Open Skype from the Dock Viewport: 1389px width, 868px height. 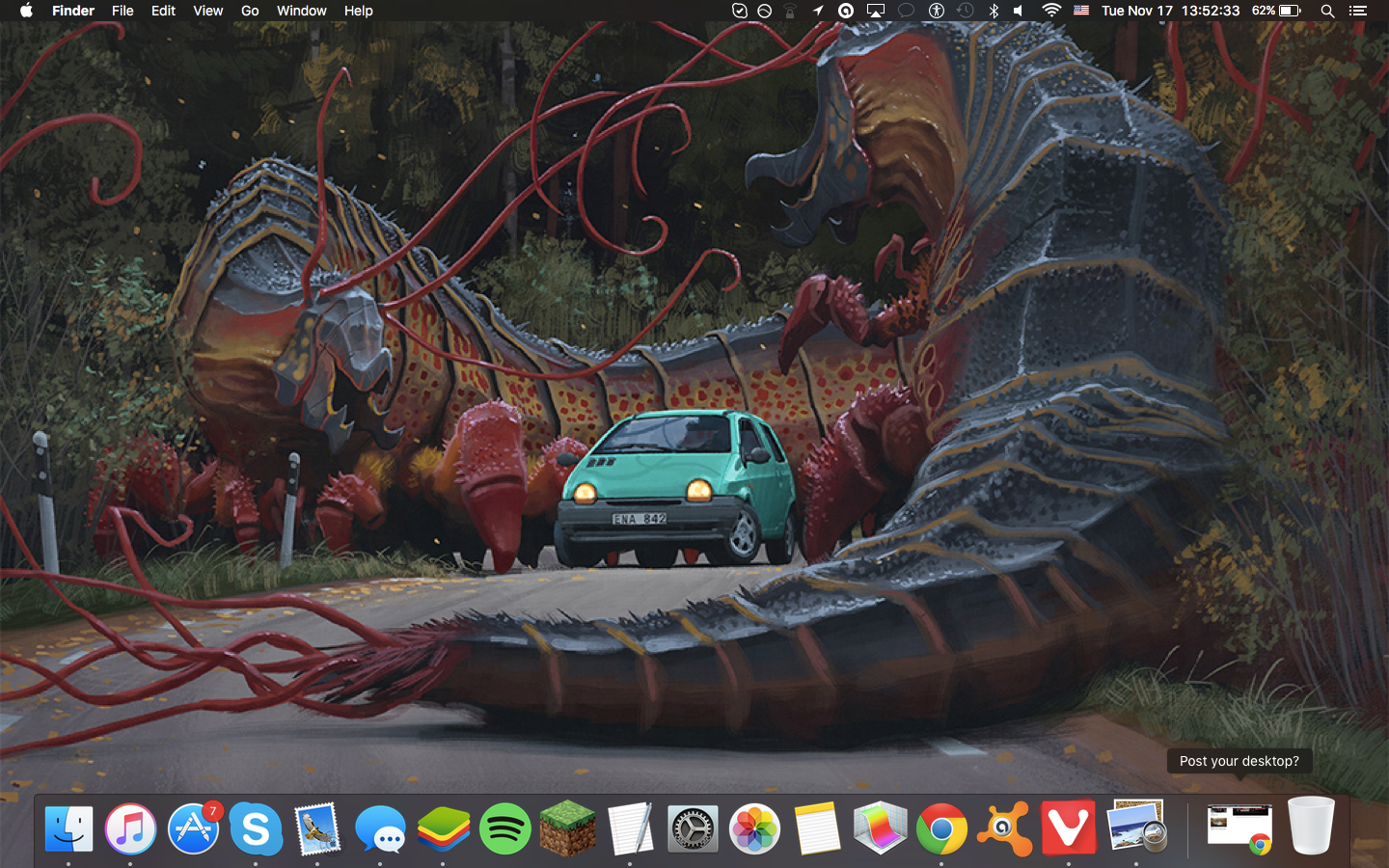pyautogui.click(x=256, y=828)
